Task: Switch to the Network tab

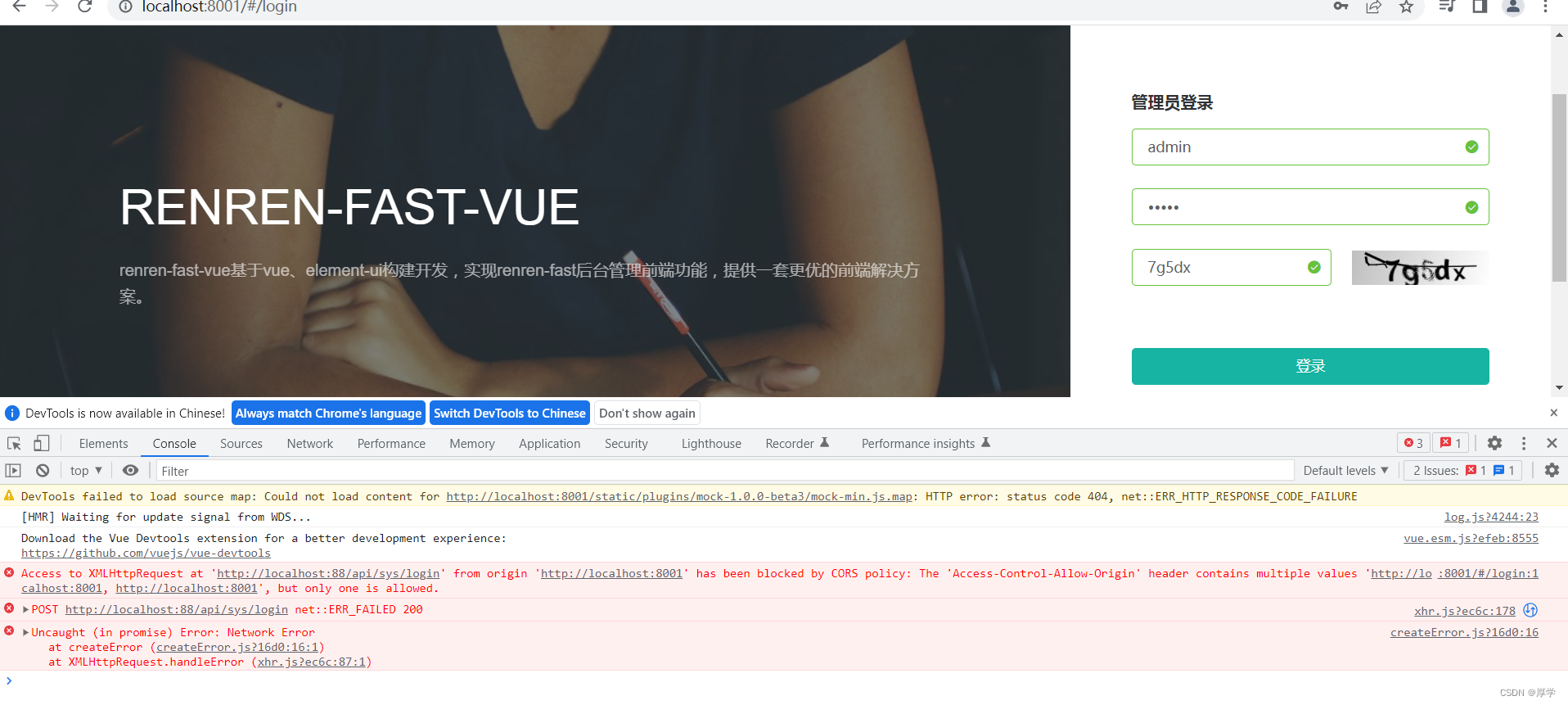Action: (x=310, y=443)
